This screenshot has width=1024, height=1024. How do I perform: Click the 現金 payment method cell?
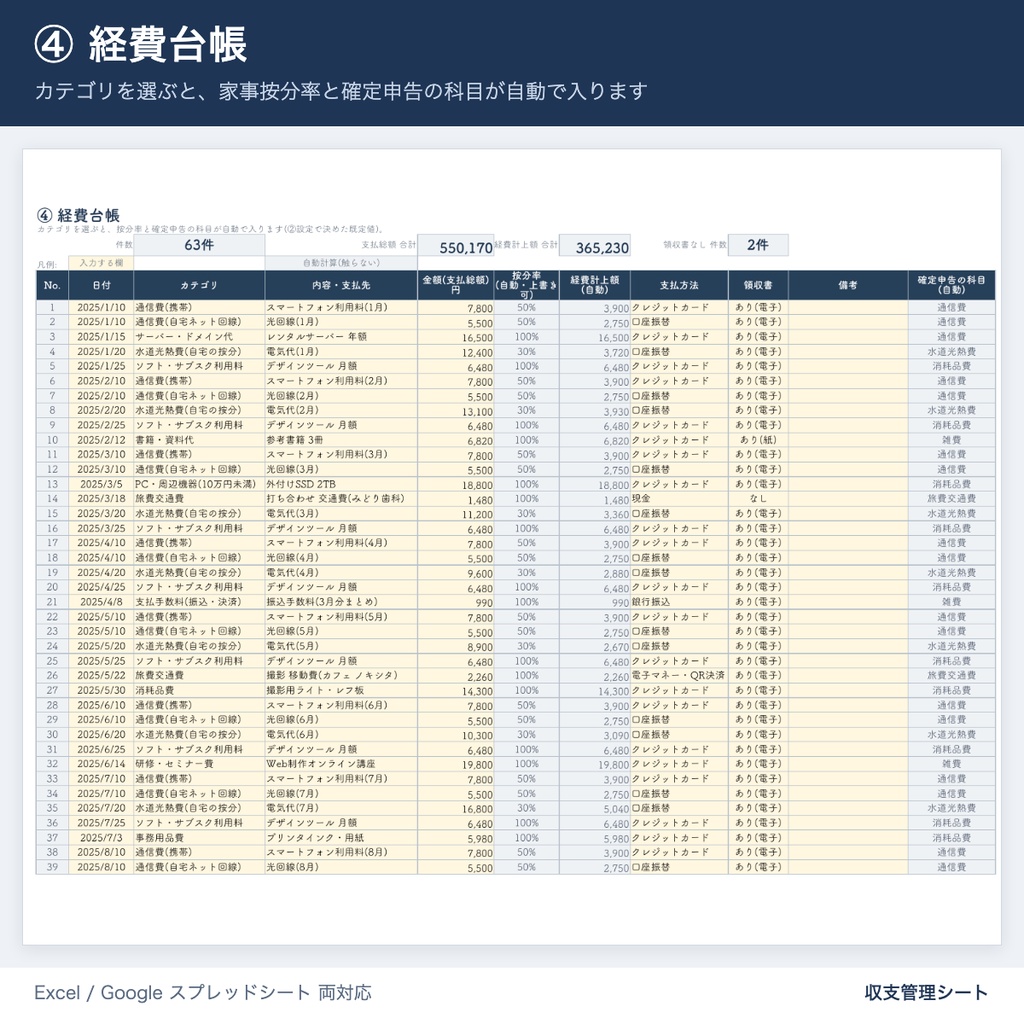[x=679, y=499]
